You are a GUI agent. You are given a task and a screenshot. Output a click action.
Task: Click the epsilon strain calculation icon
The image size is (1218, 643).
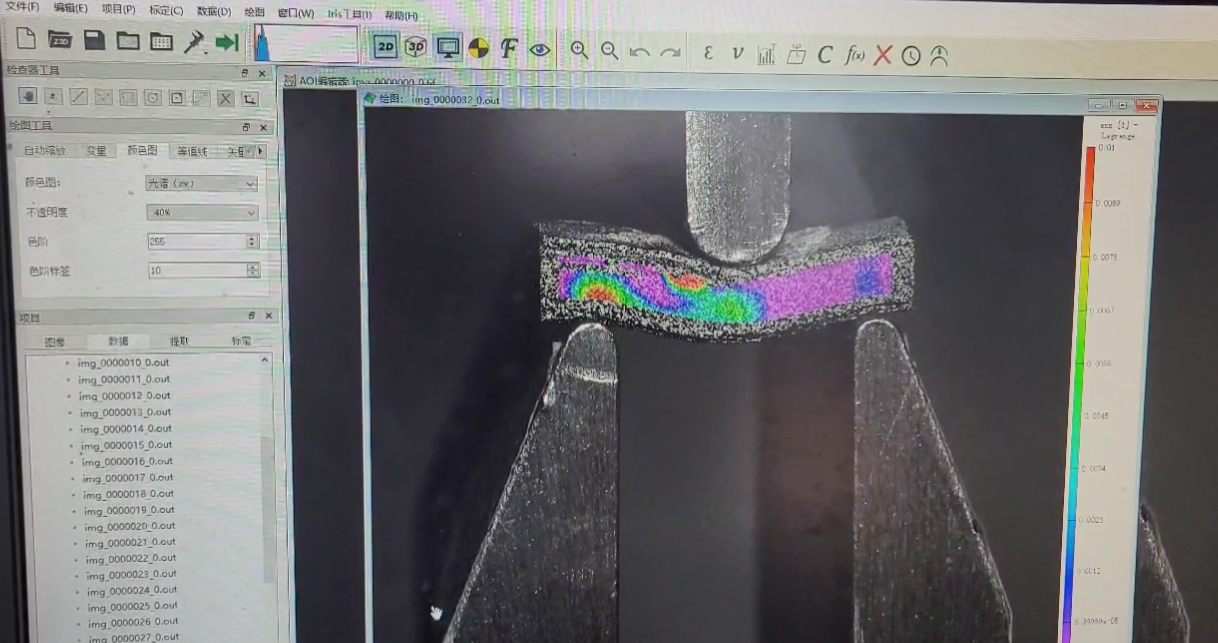coord(708,53)
